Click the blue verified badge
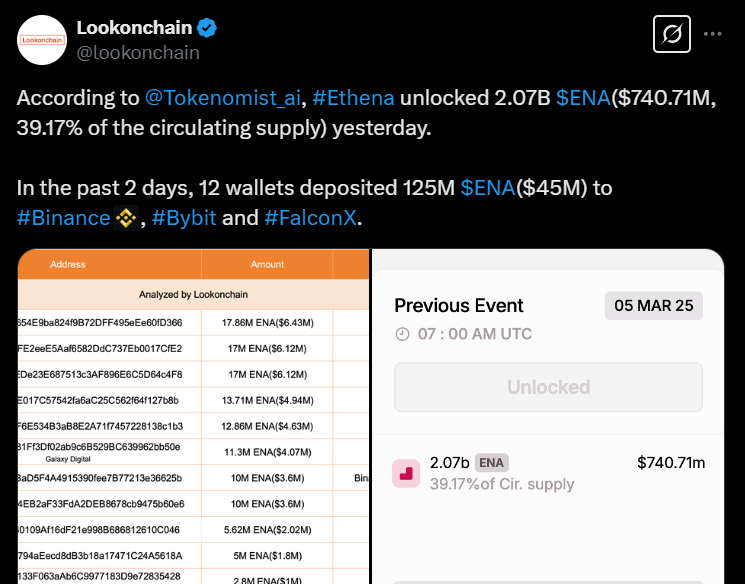 point(207,28)
